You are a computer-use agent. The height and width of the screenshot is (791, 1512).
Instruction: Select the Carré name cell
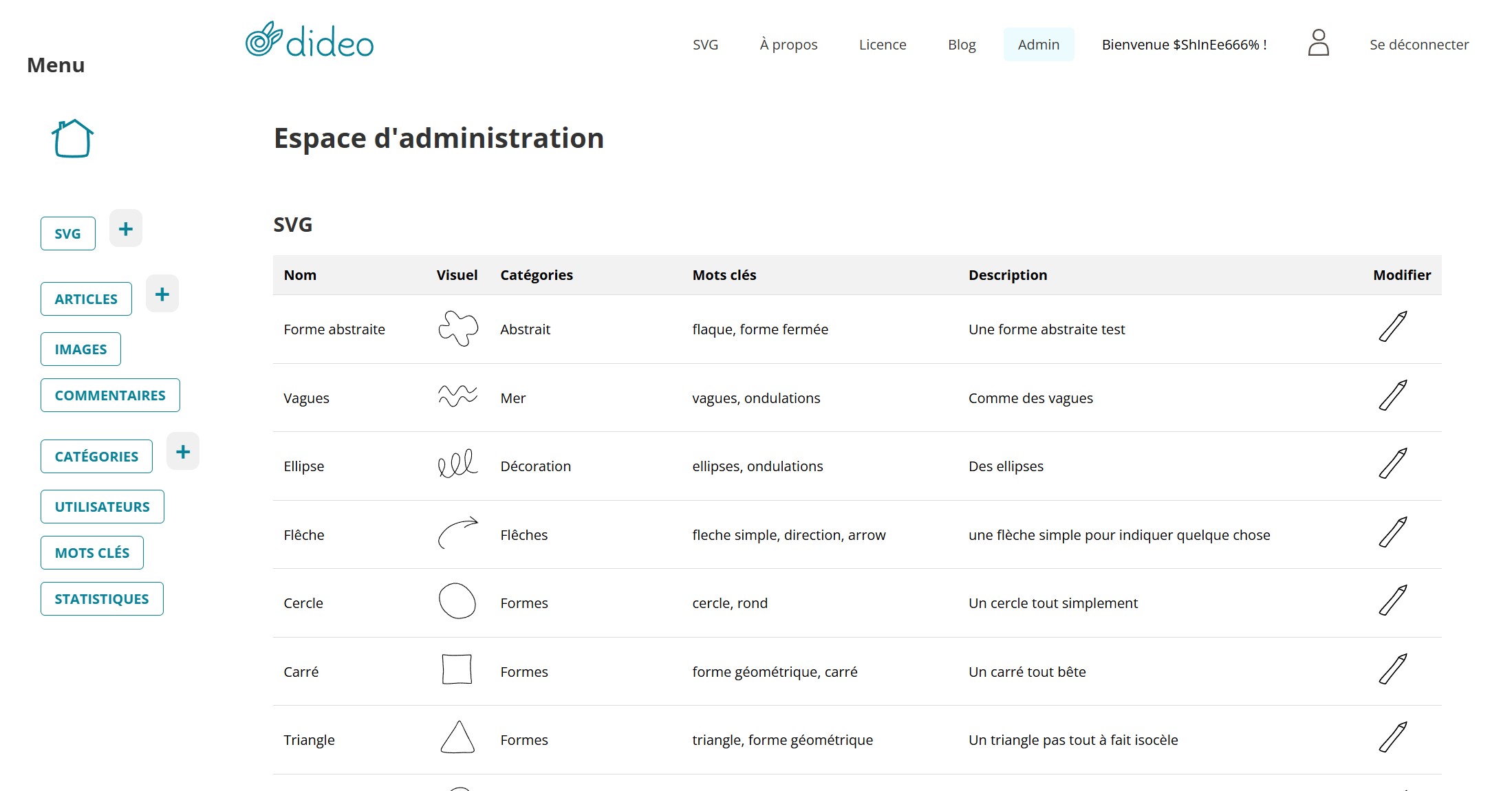point(301,672)
